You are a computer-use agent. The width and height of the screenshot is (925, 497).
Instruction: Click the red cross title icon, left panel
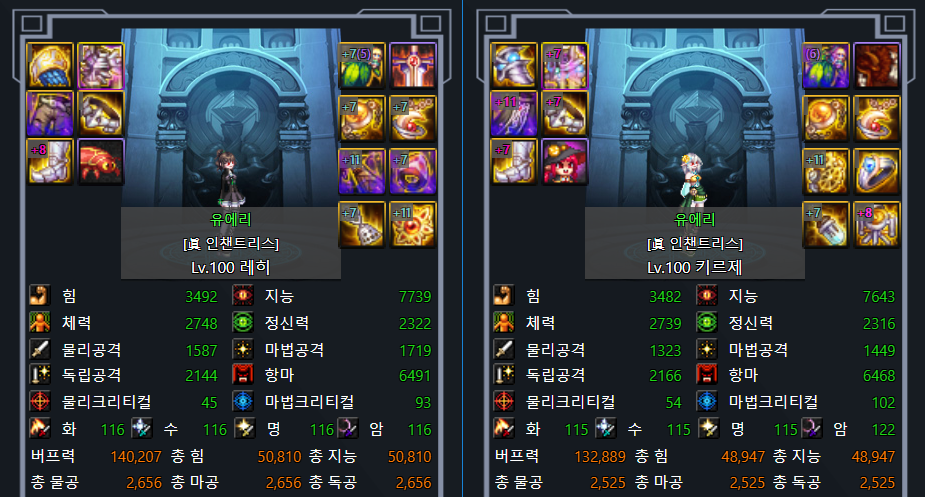pyautogui.click(x=413, y=66)
